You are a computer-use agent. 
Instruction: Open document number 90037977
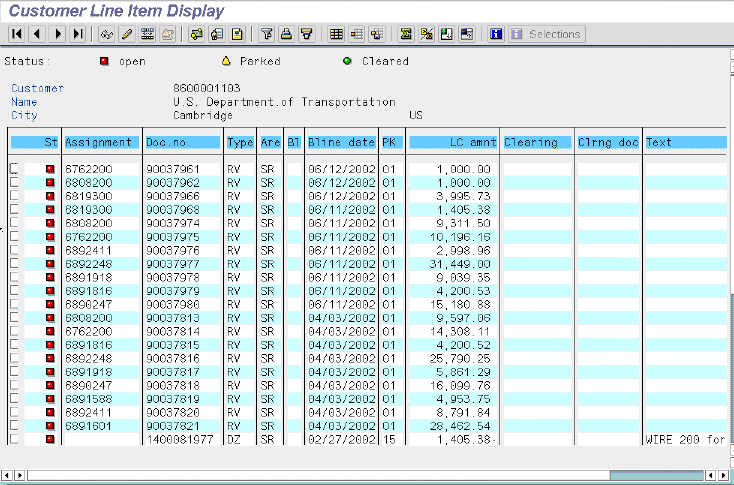click(x=173, y=264)
